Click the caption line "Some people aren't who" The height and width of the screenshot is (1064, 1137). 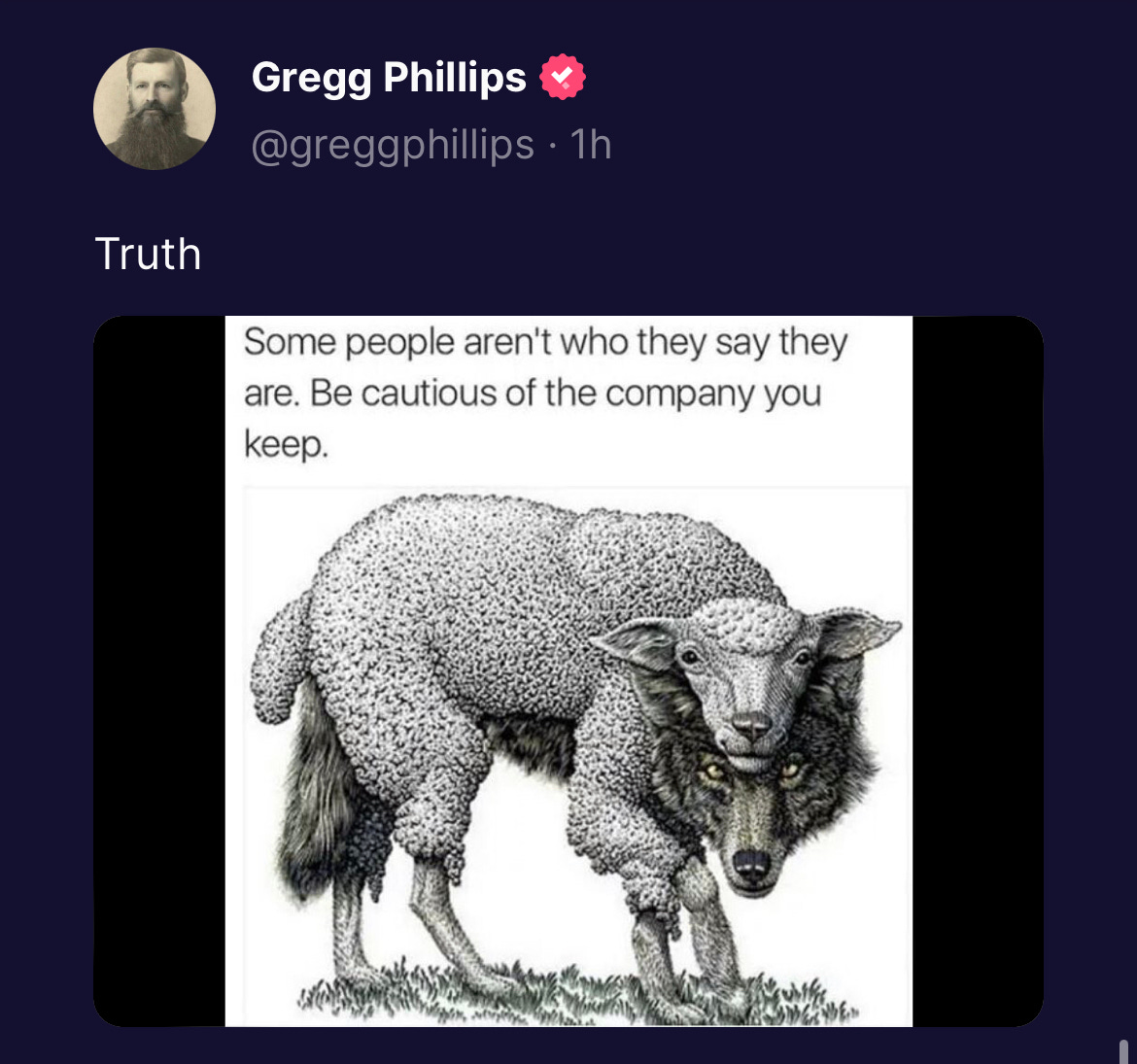(434, 342)
